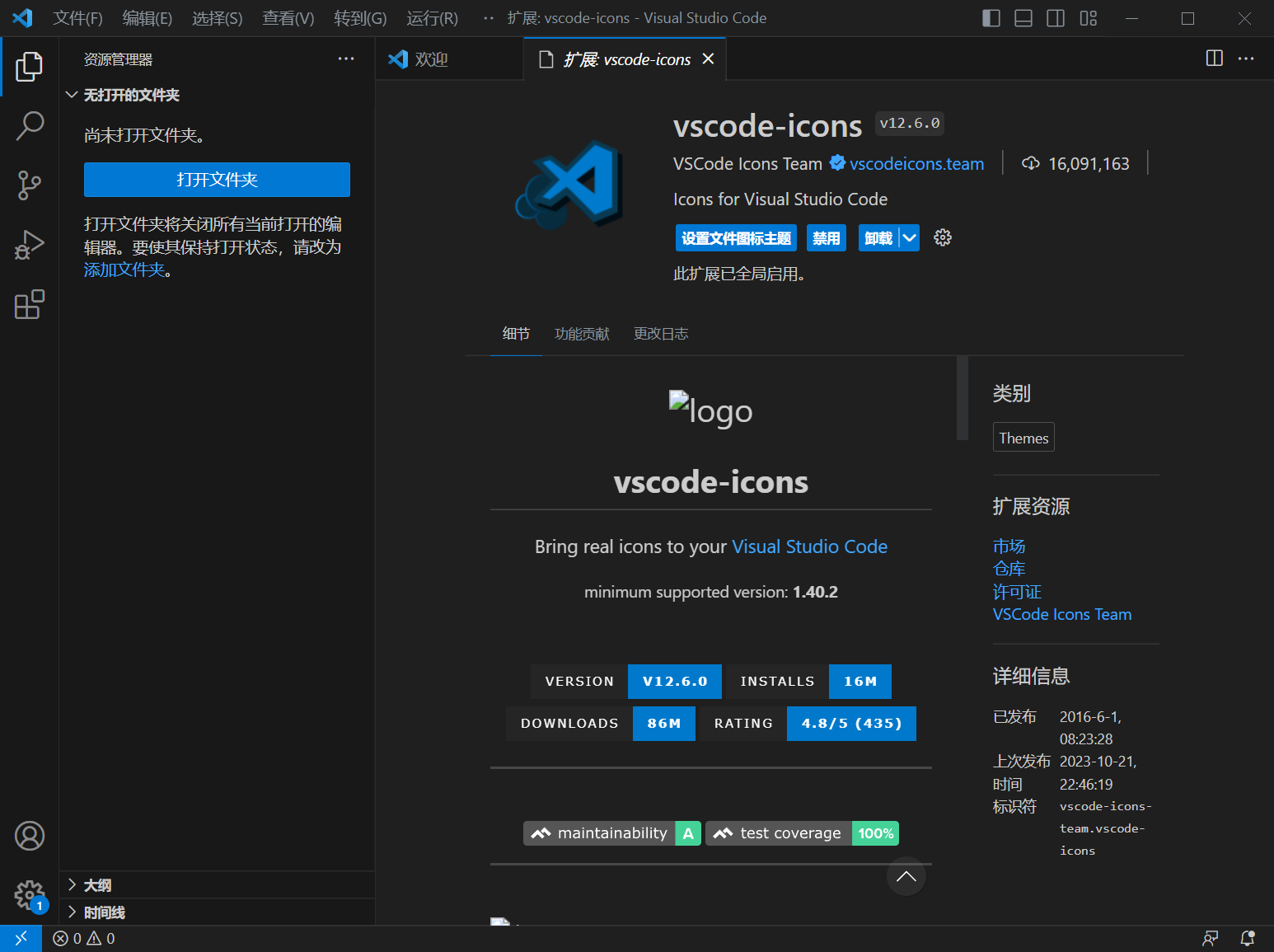Click the verified publisher badge icon

click(837, 163)
